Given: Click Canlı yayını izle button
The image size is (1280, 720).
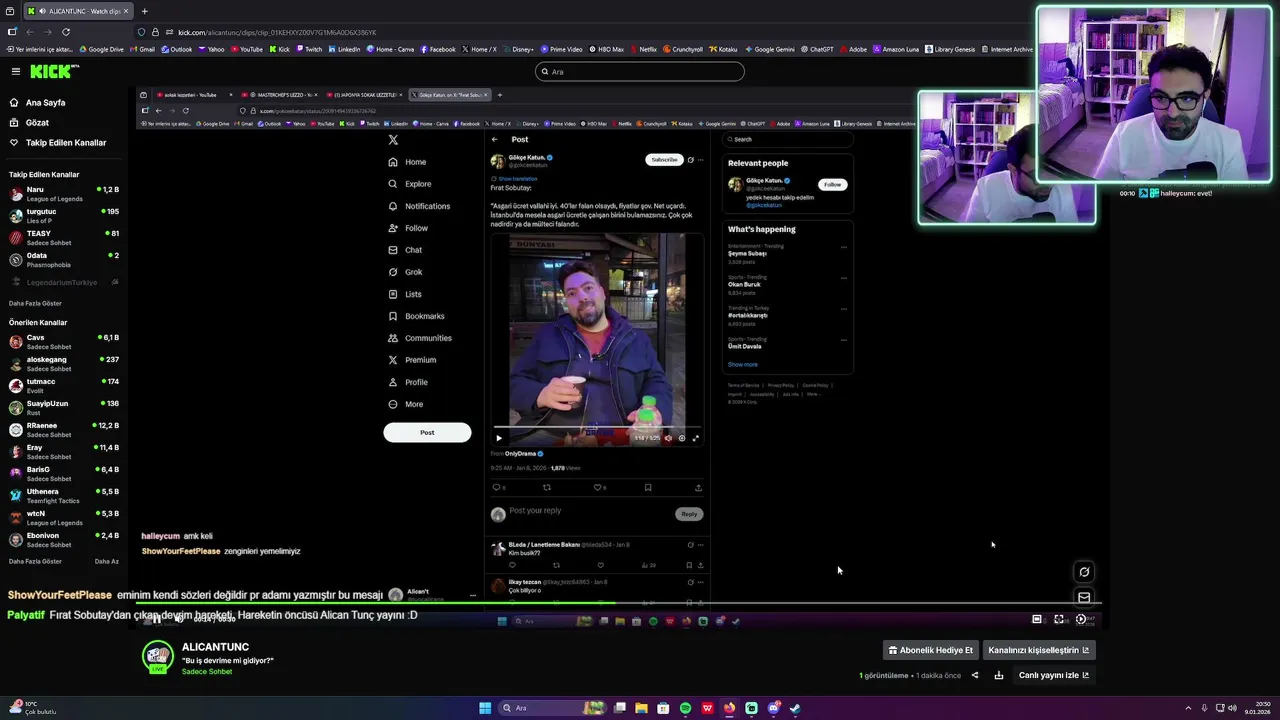Looking at the screenshot, I should tap(1054, 675).
